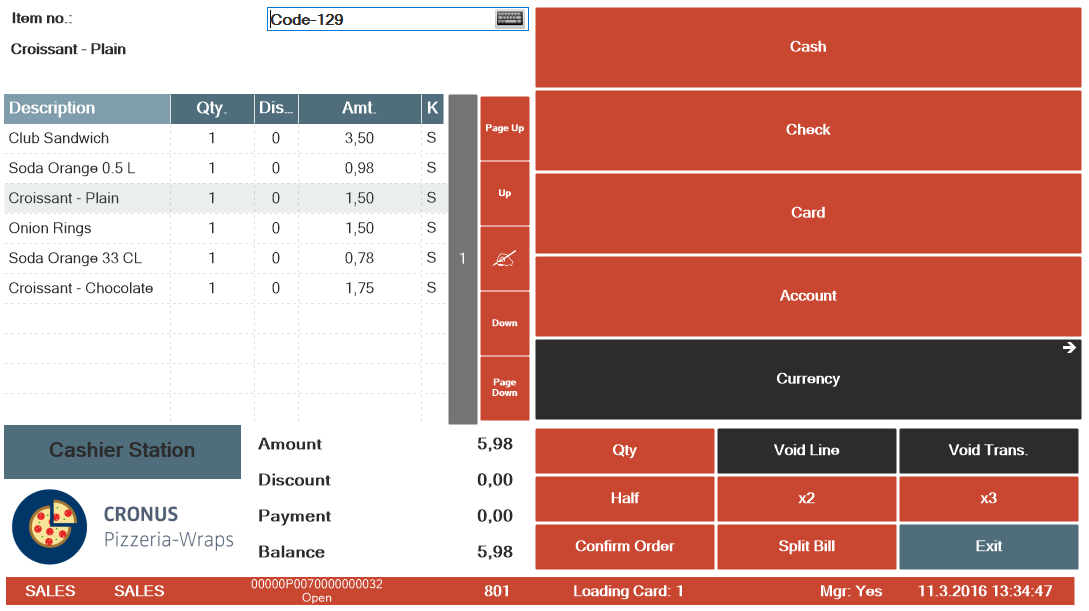Select Check as payment method

[808, 130]
